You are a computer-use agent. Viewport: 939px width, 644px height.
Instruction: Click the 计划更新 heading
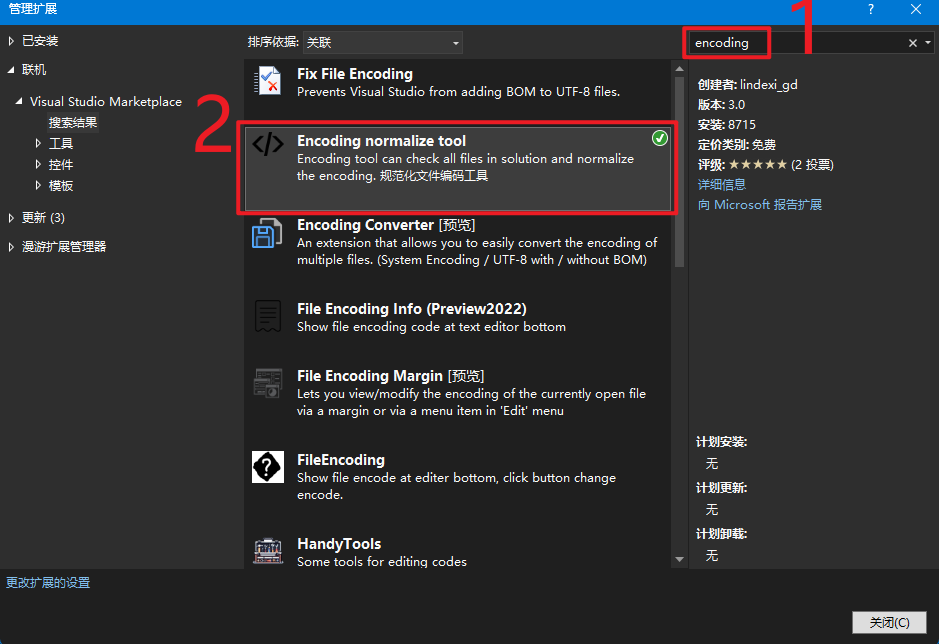pyautogui.click(x=722, y=488)
